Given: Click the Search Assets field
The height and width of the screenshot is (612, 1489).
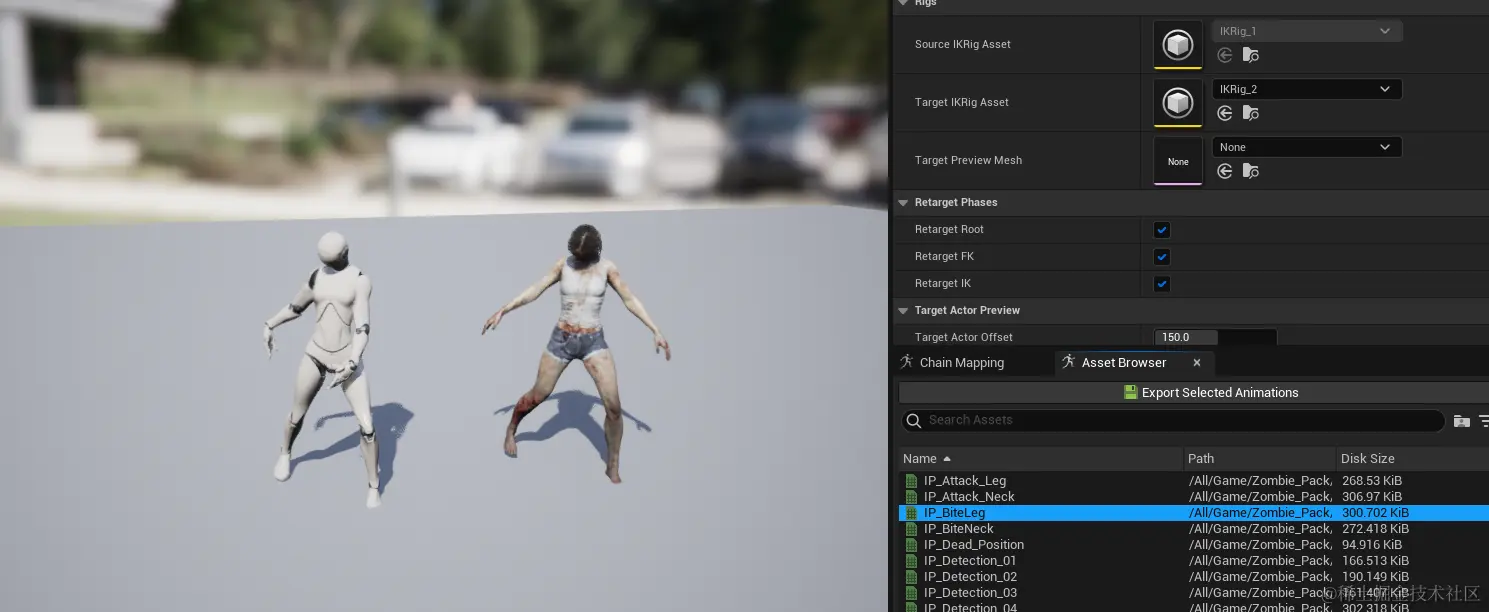Looking at the screenshot, I should point(1173,420).
